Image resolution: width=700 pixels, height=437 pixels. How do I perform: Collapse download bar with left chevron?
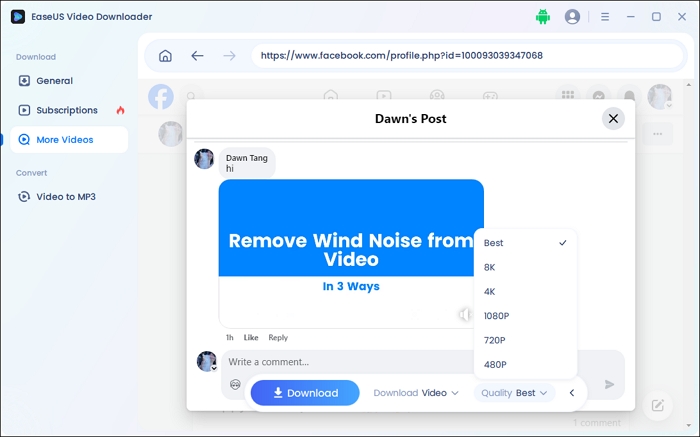click(x=572, y=393)
